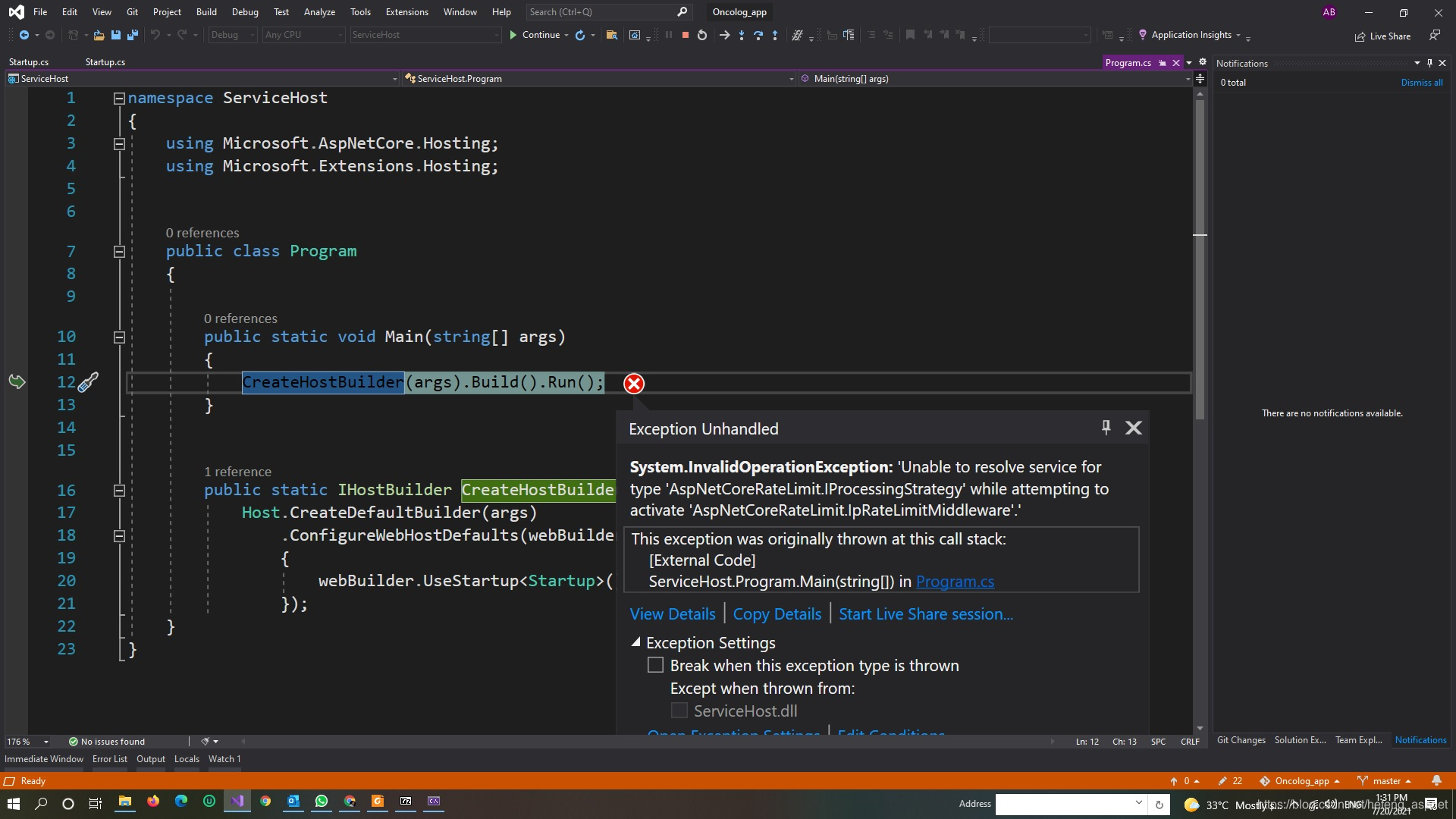Click the Step Into arrow icon
Viewport: 1456px width, 819px height.
(x=741, y=35)
